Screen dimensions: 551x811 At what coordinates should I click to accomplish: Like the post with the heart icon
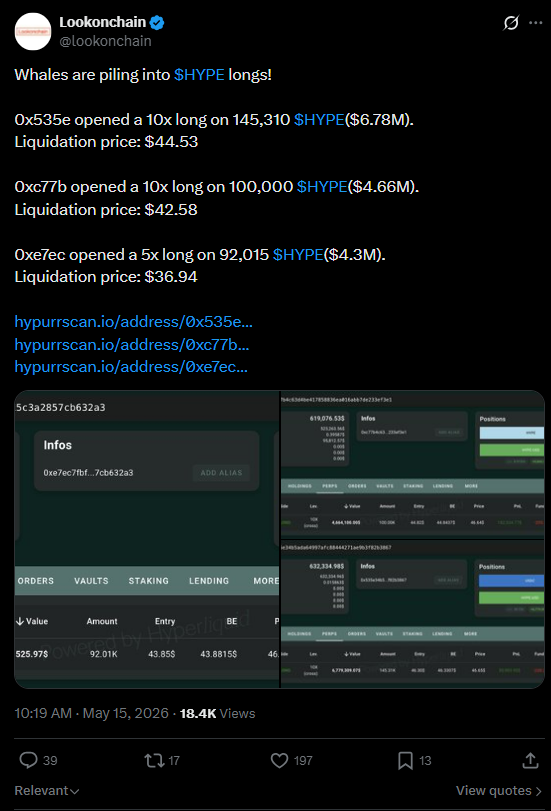click(x=279, y=760)
